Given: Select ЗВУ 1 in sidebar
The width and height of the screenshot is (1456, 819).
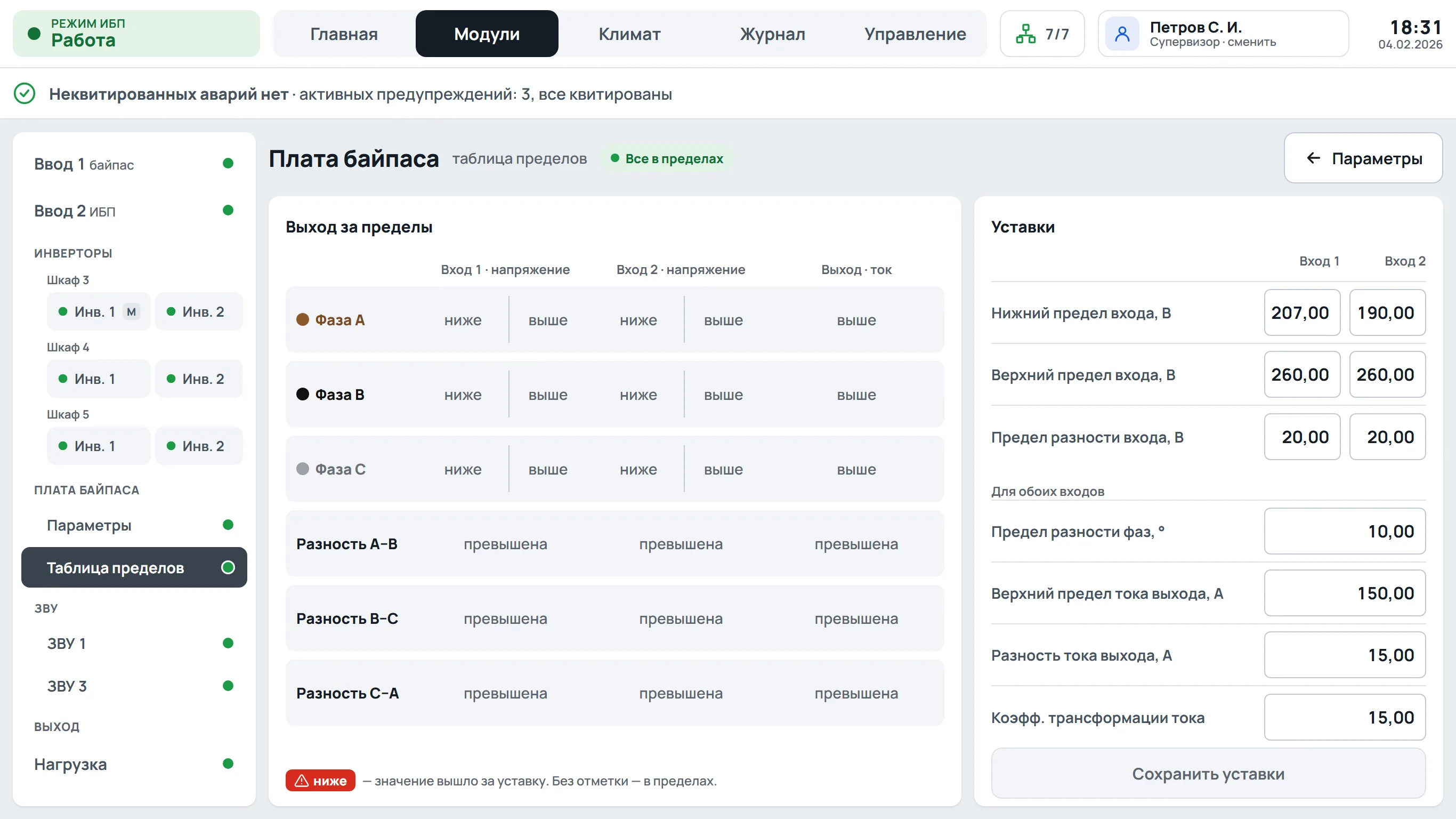Looking at the screenshot, I should (x=134, y=643).
